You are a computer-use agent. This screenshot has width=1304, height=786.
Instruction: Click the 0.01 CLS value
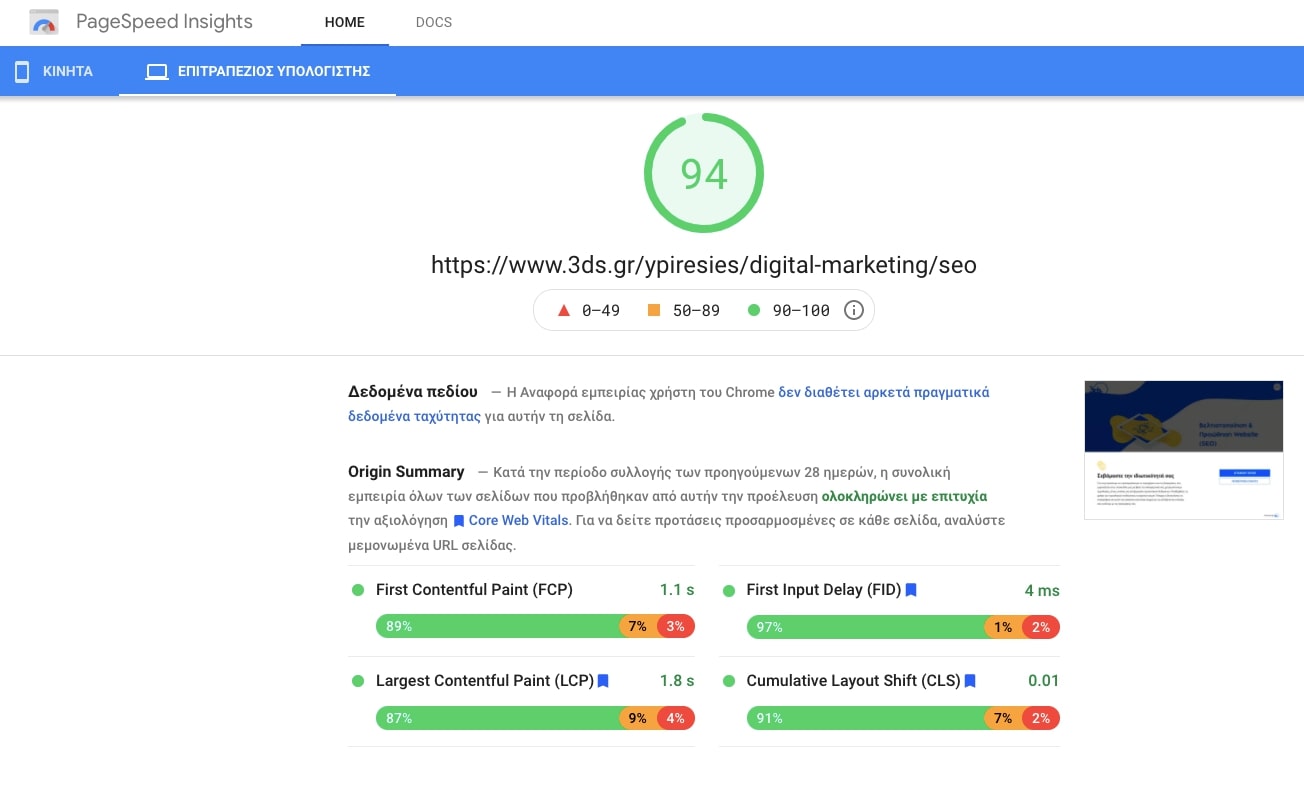(1043, 681)
